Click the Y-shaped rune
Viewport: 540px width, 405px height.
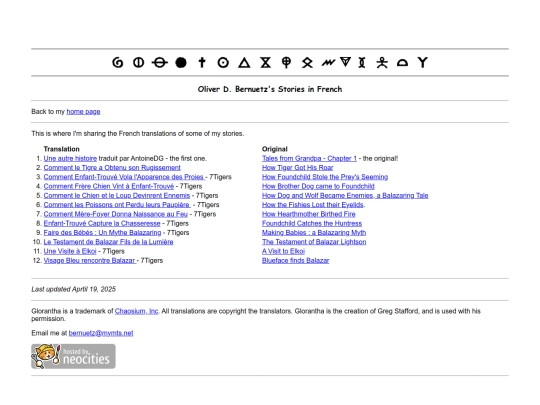pos(423,62)
